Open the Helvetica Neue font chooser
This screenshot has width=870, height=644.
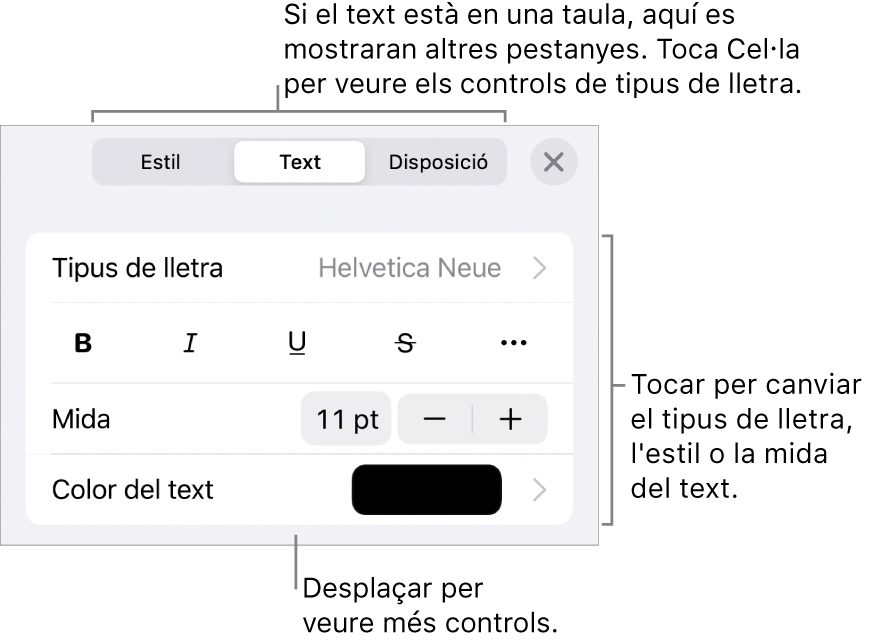(x=412, y=267)
